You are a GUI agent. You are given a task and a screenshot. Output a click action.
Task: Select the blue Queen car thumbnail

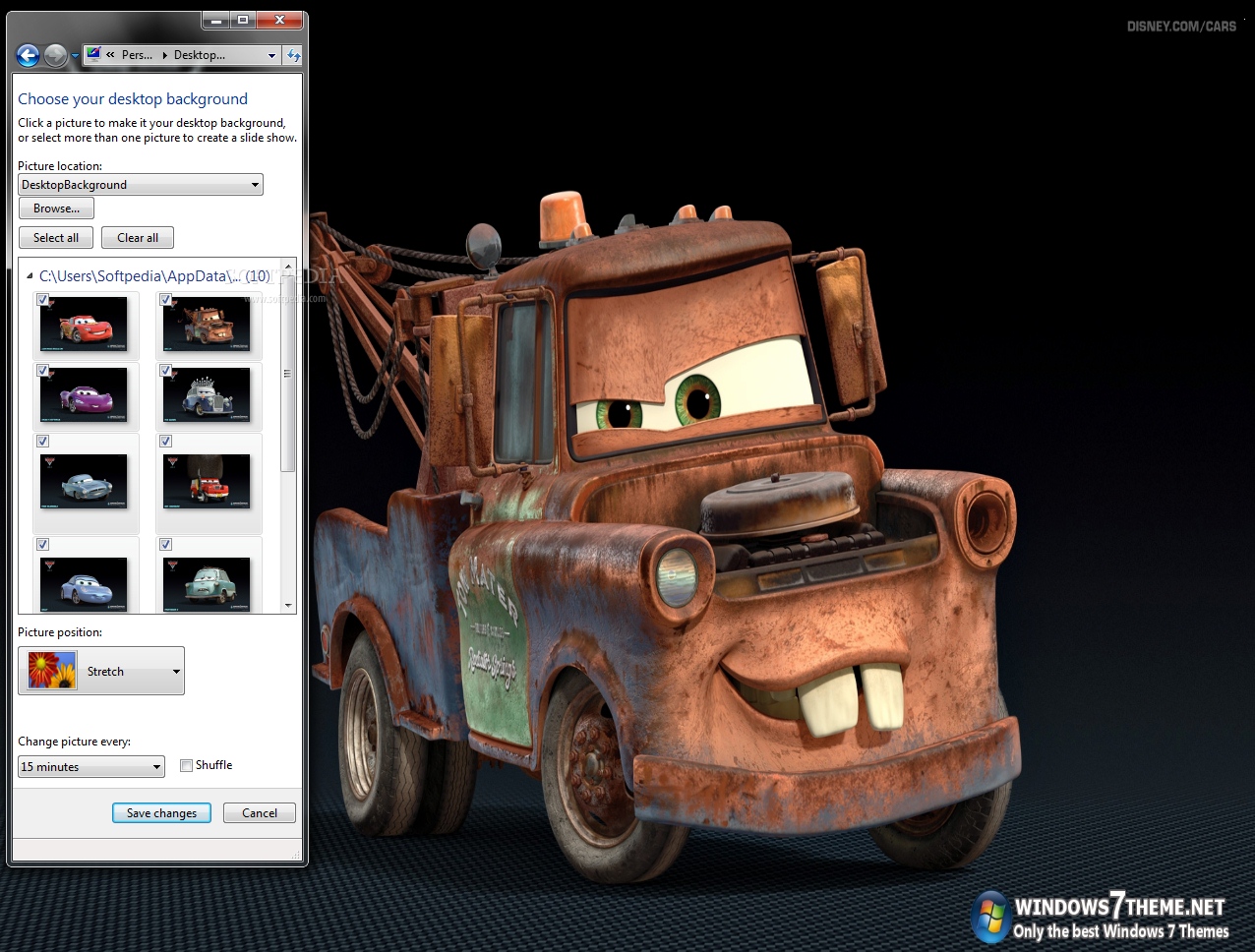(x=208, y=395)
